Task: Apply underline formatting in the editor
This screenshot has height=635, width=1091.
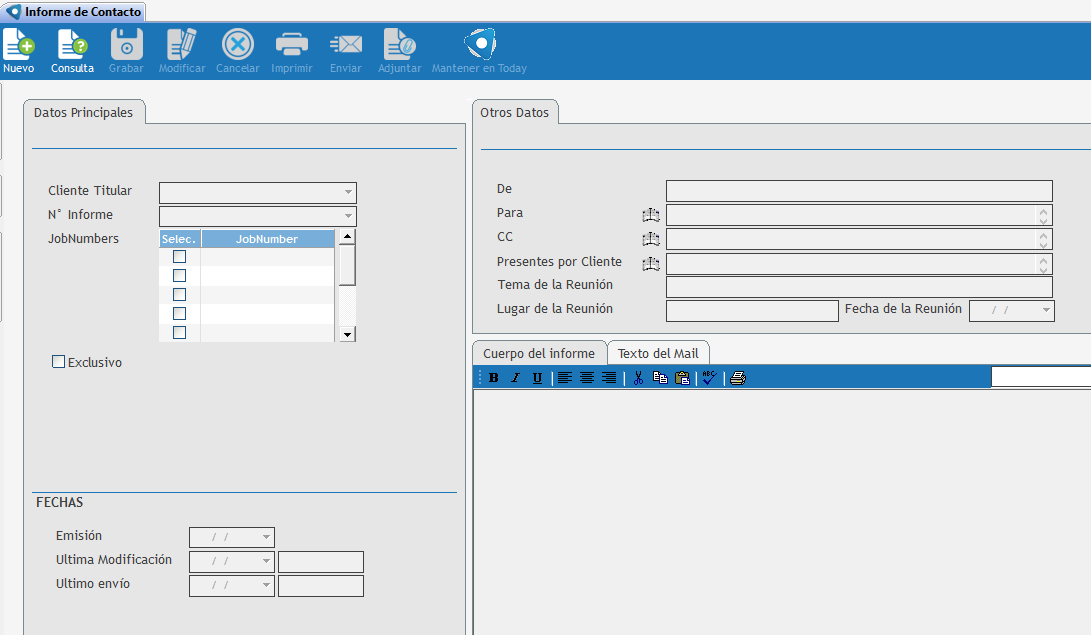Action: [x=537, y=378]
